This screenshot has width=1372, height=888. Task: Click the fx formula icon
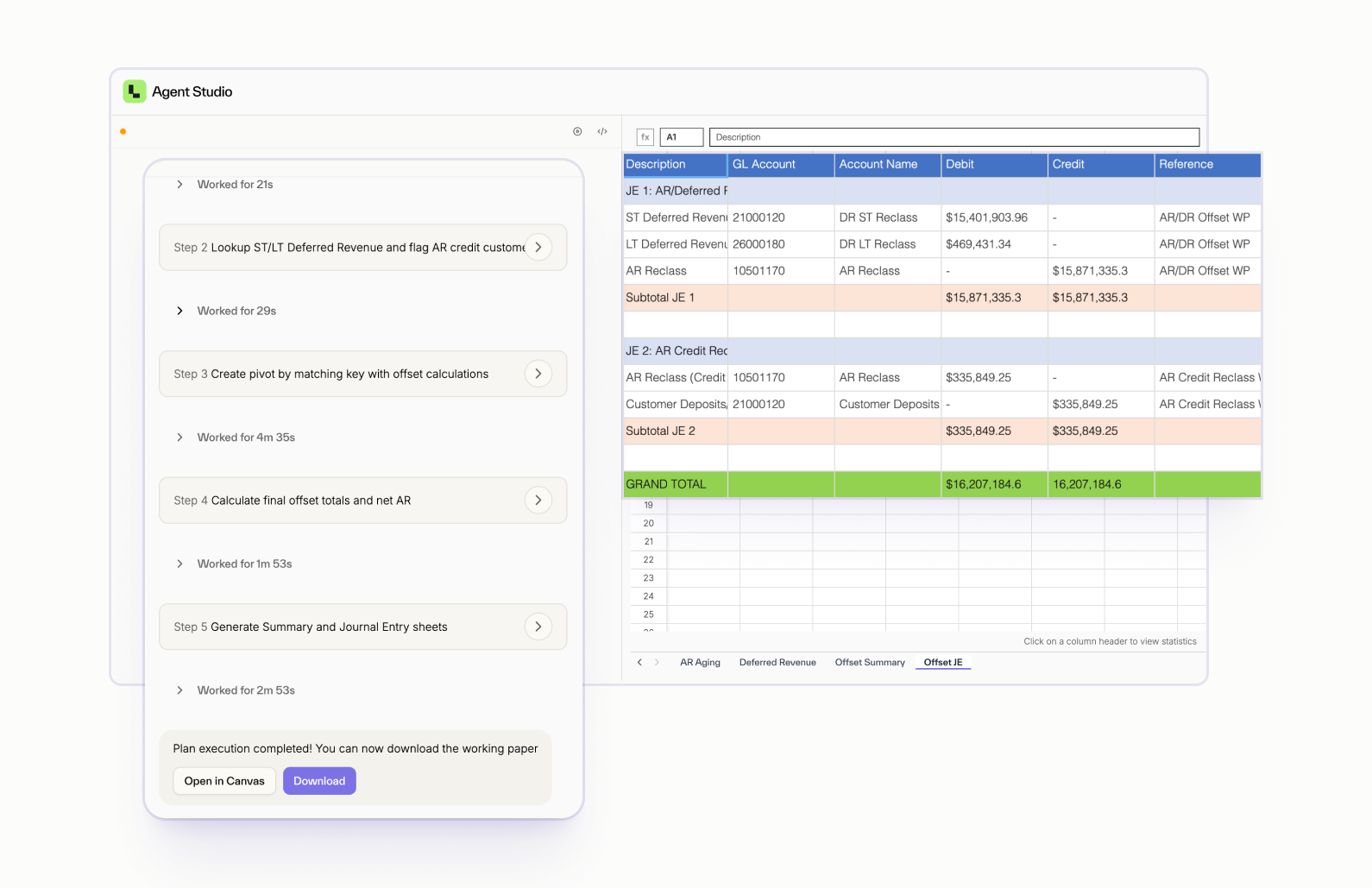(645, 137)
